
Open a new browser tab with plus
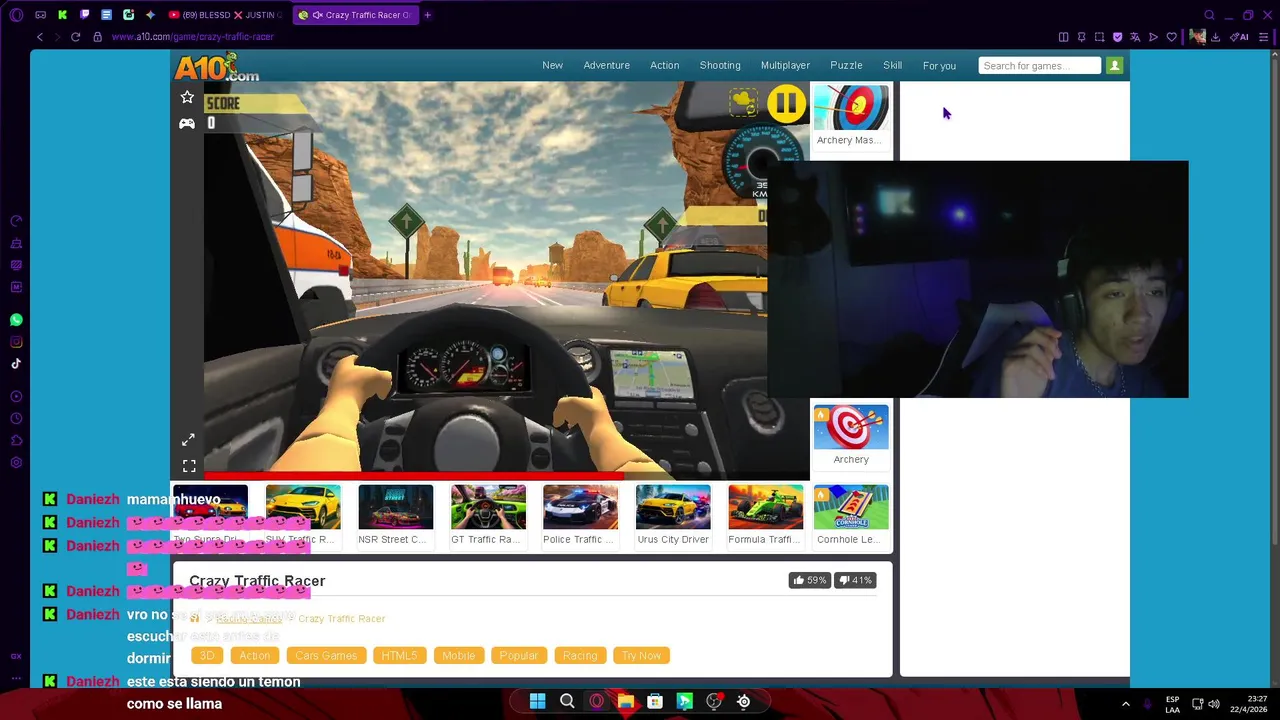coord(427,15)
